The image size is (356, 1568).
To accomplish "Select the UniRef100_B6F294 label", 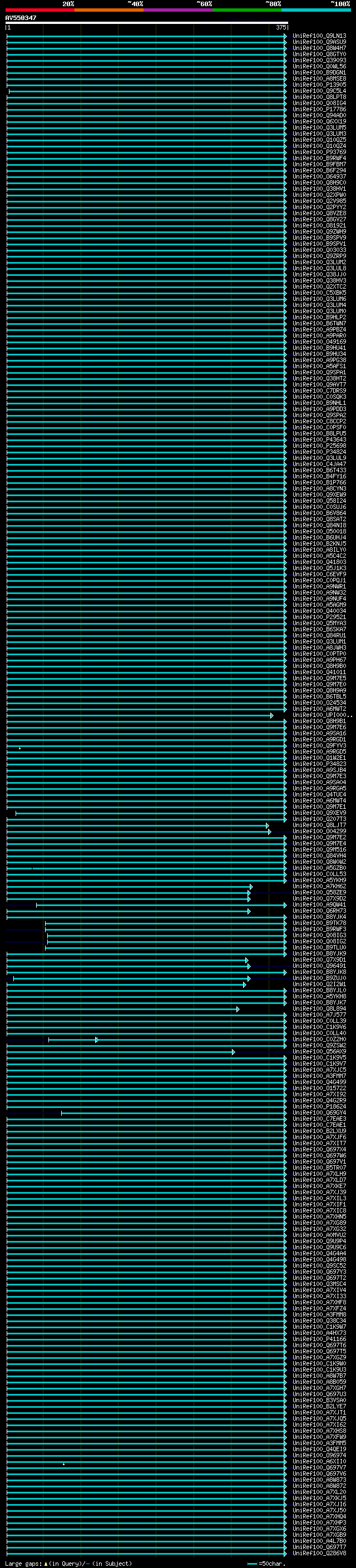I will (x=319, y=170).
